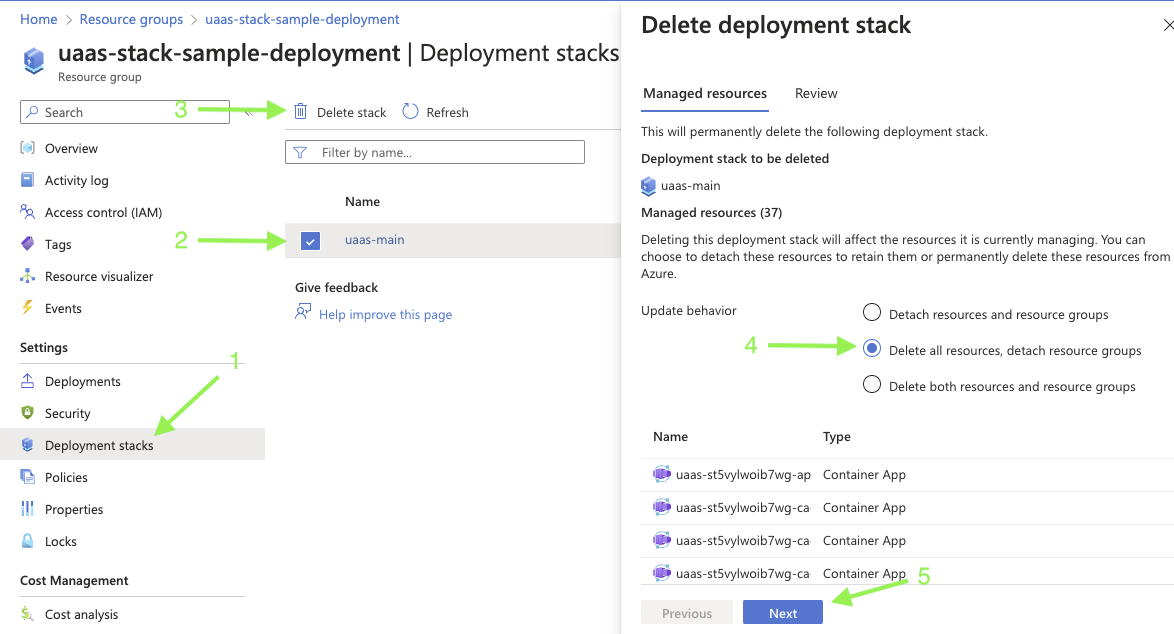Go to Resource groups breadcrumb link
Screen dimensions: 1174x634
point(131,19)
